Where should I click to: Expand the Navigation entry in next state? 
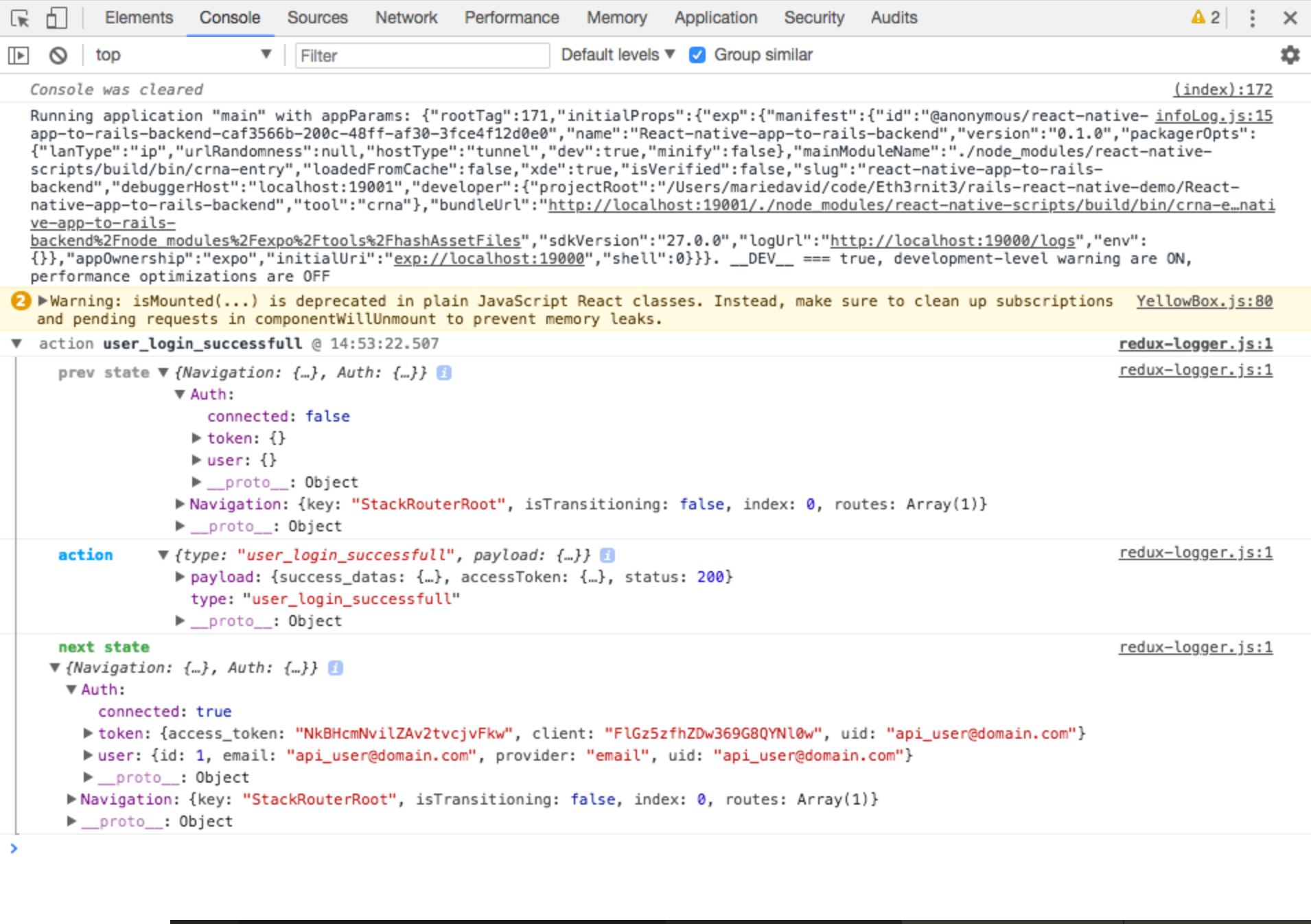[73, 799]
